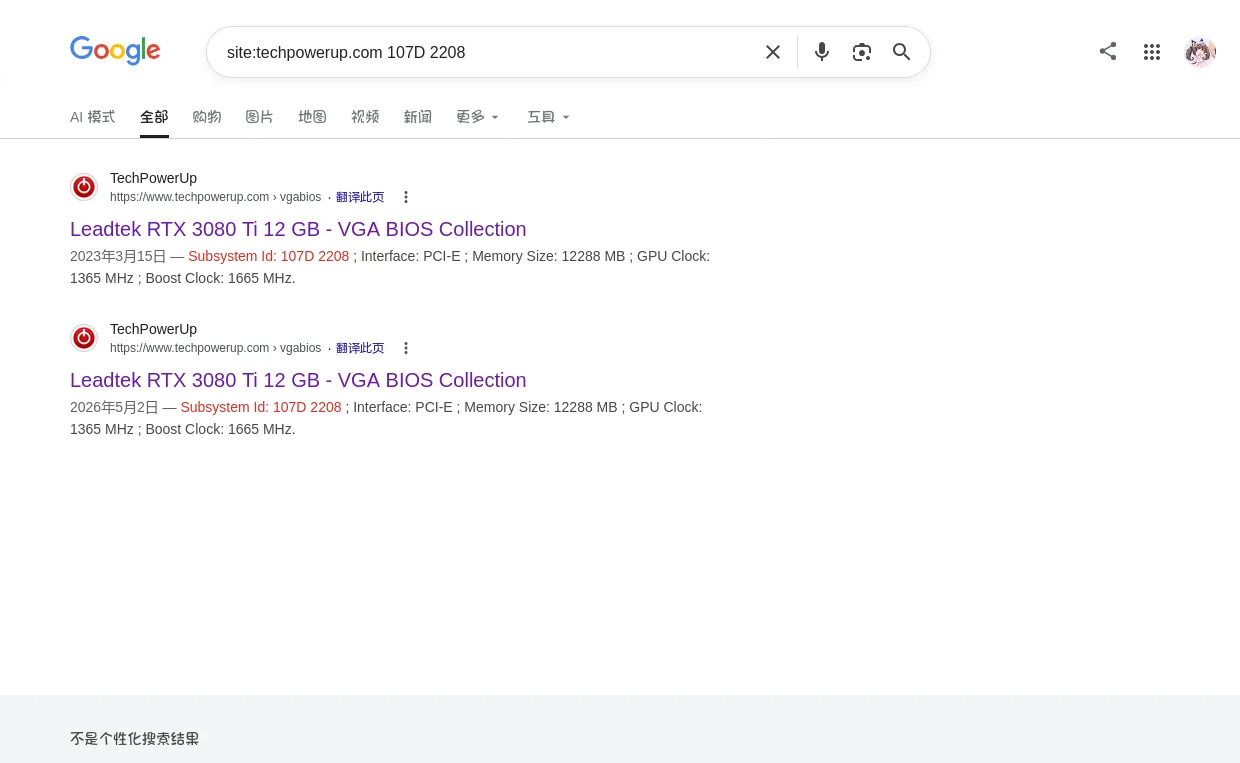Click 翻译此页 on second result
Viewport: 1240px width, 763px height.
coord(360,348)
